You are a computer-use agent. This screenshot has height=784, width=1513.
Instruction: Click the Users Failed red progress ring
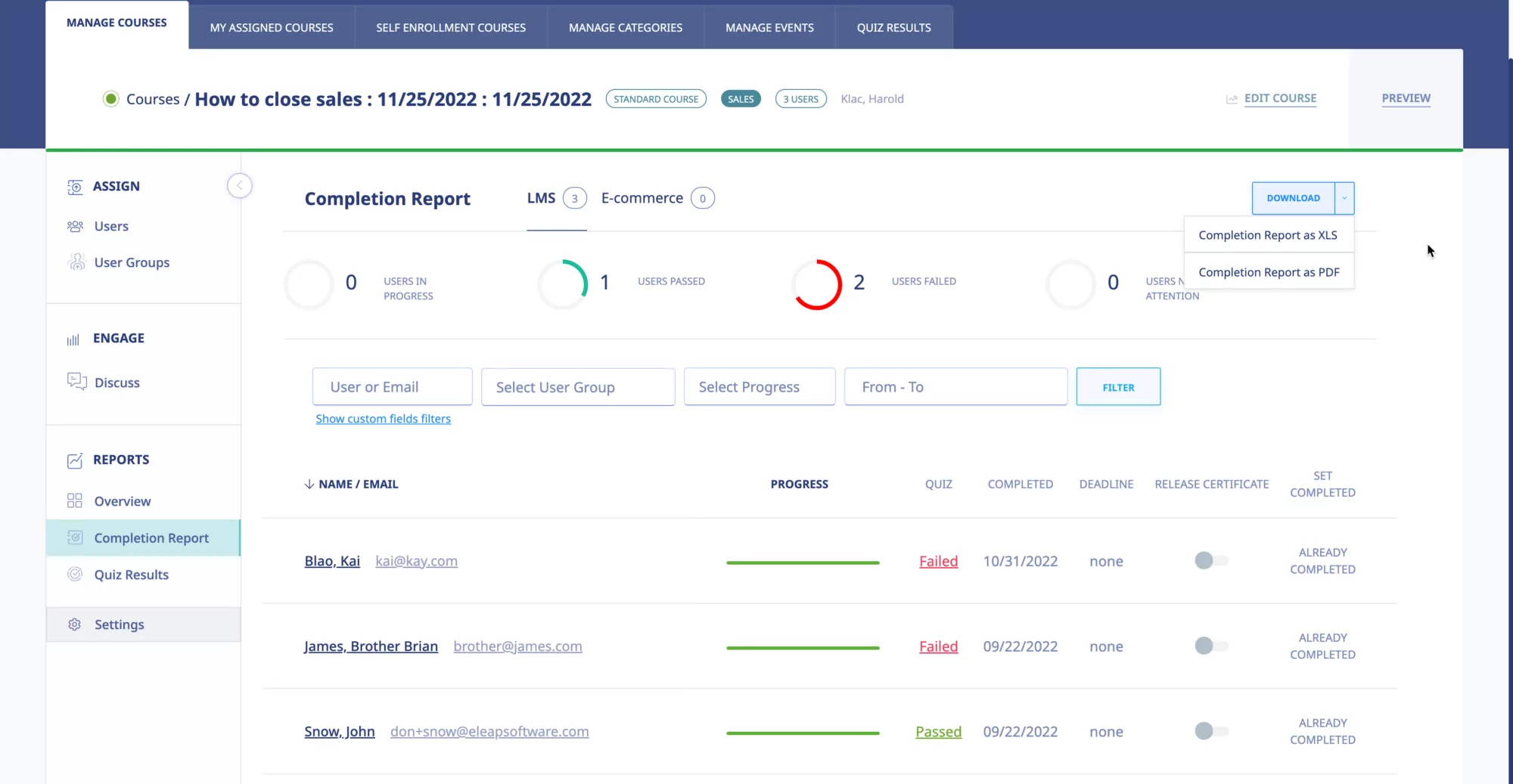tap(817, 284)
